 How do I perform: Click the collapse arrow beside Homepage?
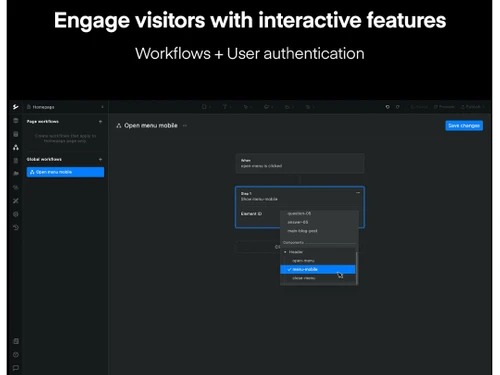[102, 107]
